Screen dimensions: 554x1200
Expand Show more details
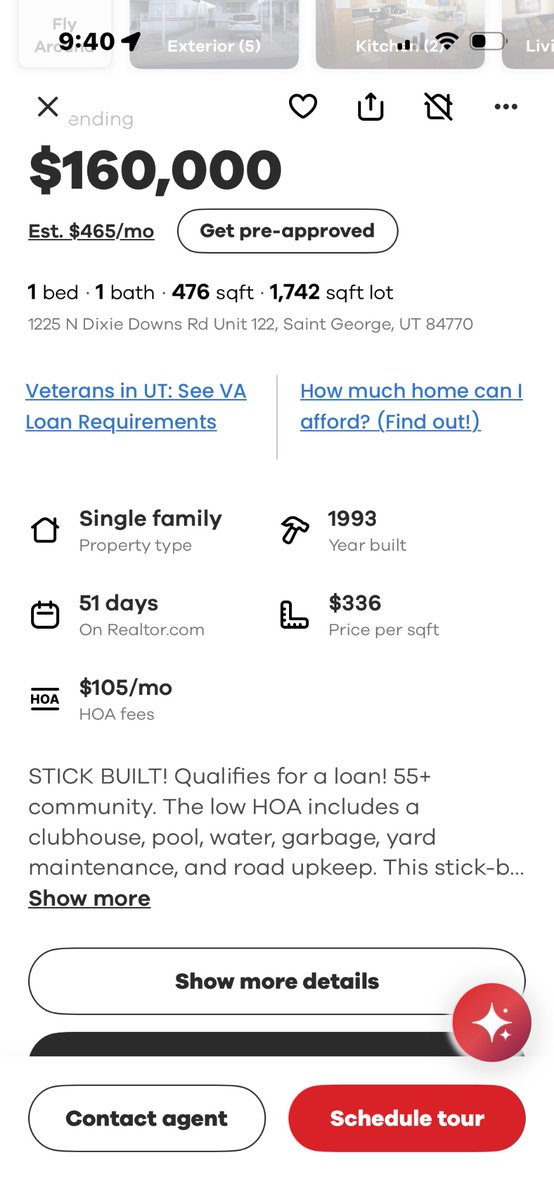coord(277,981)
